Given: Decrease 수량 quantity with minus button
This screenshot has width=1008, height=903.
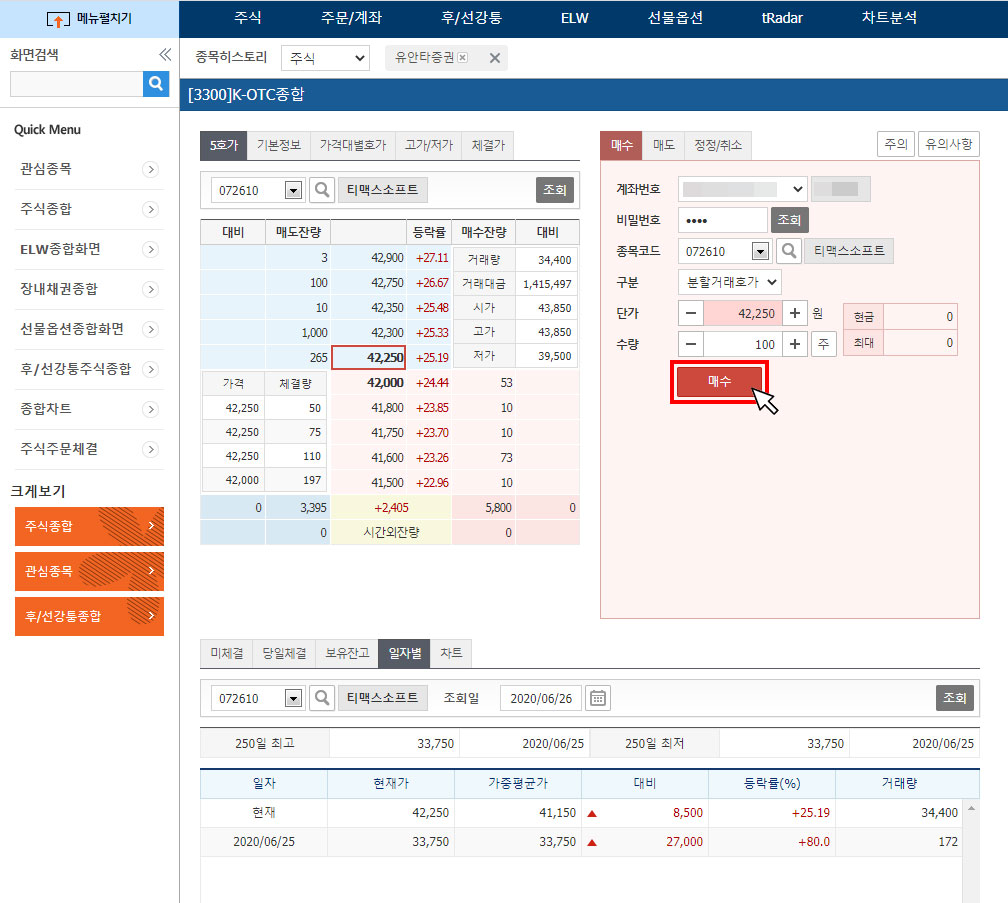Looking at the screenshot, I should (691, 344).
